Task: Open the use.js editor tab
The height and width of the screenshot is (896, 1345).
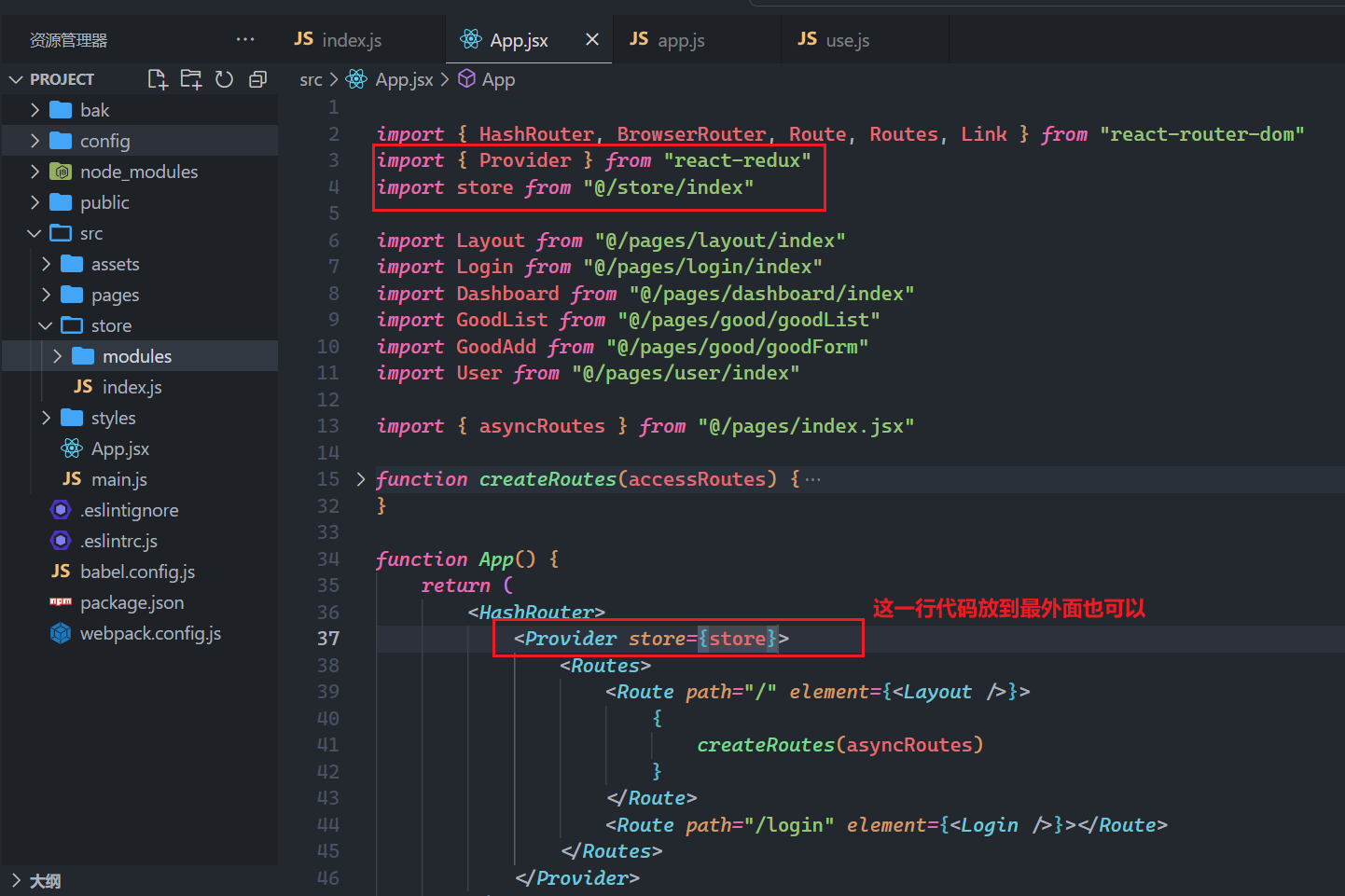Action: pyautogui.click(x=847, y=39)
